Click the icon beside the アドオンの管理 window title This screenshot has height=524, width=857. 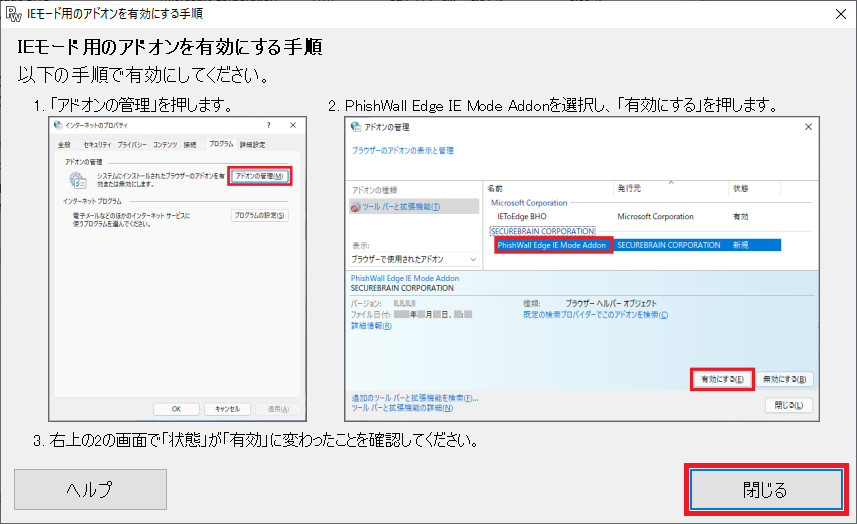(x=356, y=127)
